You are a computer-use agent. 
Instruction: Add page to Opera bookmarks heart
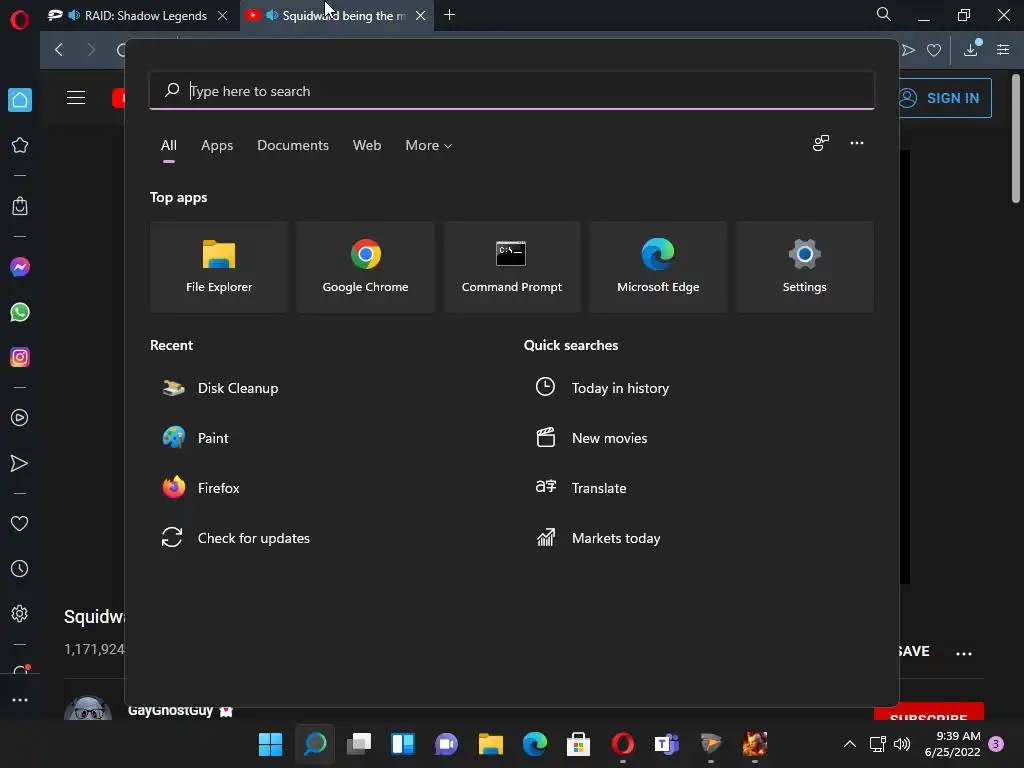click(x=934, y=50)
